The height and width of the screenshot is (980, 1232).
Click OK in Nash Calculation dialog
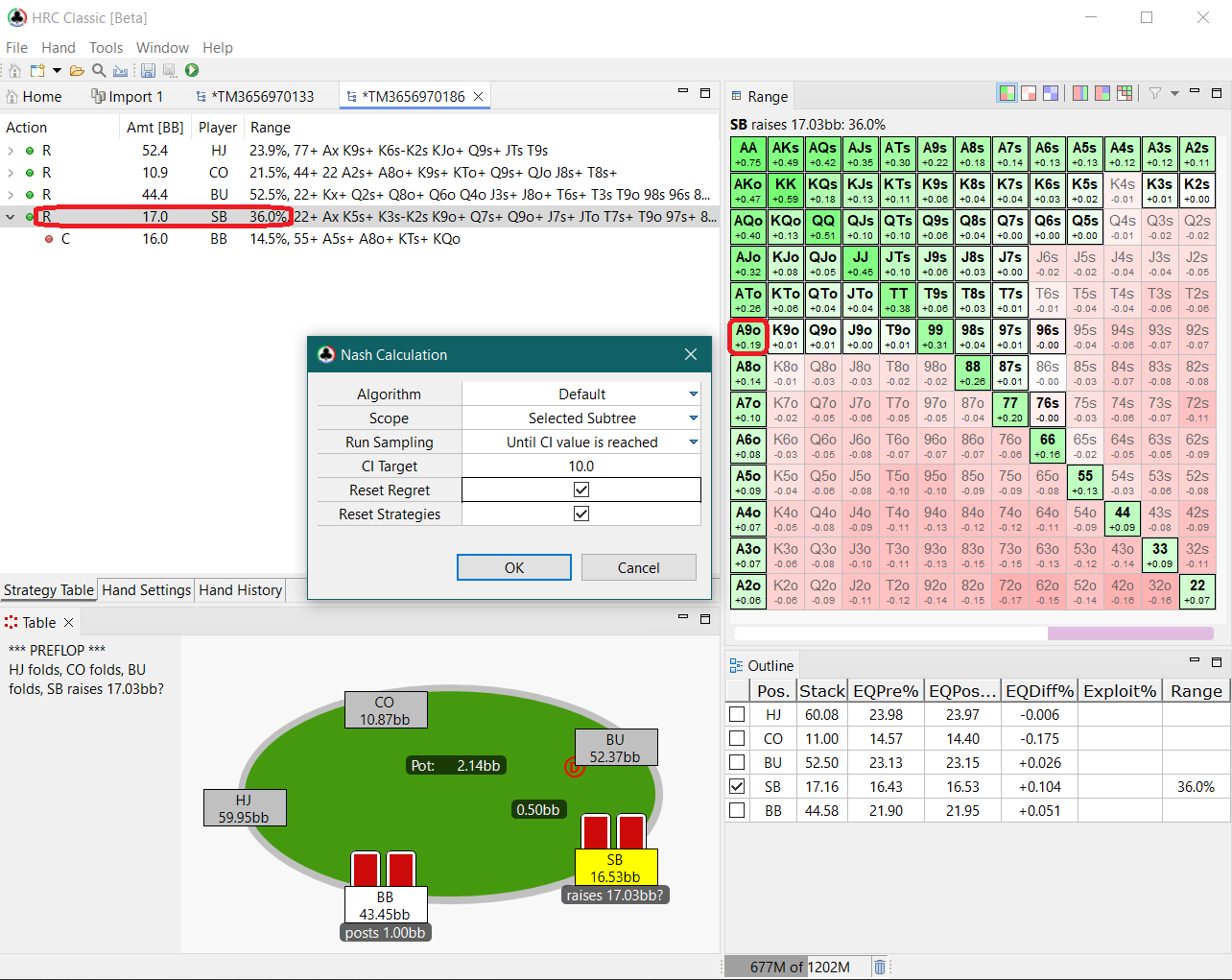coord(514,567)
